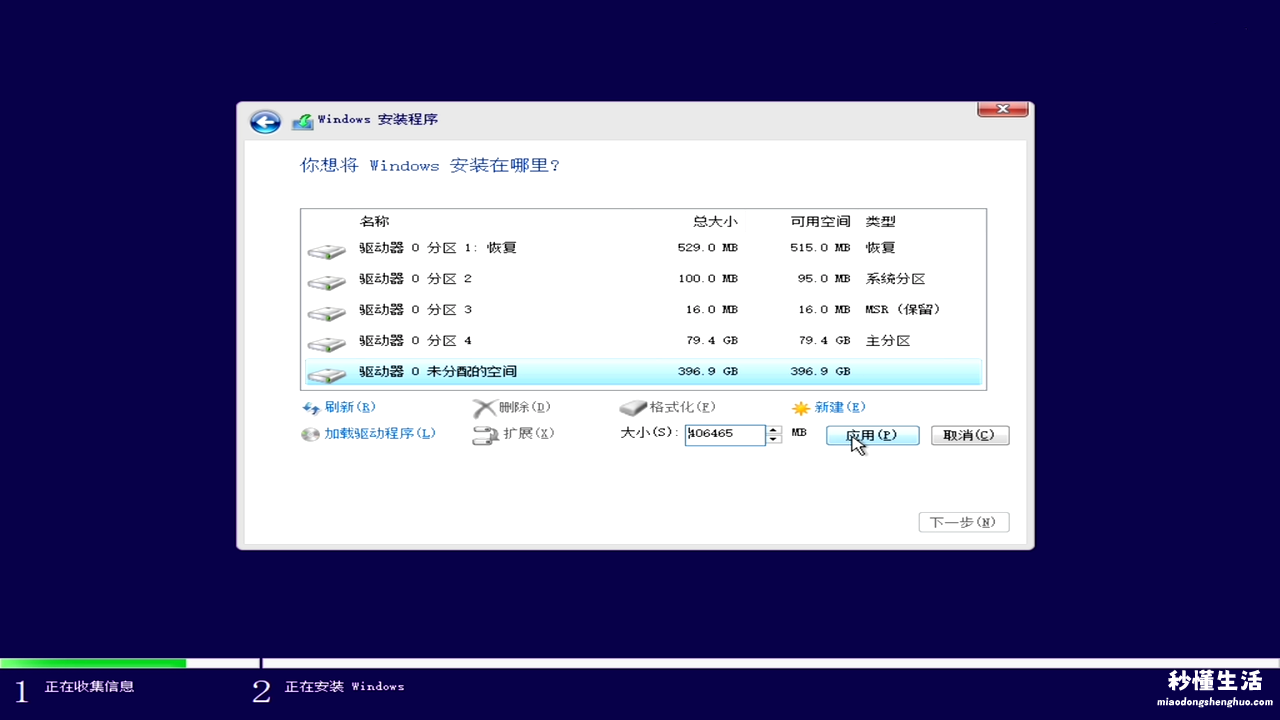Click the 删除 X icon
This screenshot has height=720, width=1280.
(x=484, y=408)
